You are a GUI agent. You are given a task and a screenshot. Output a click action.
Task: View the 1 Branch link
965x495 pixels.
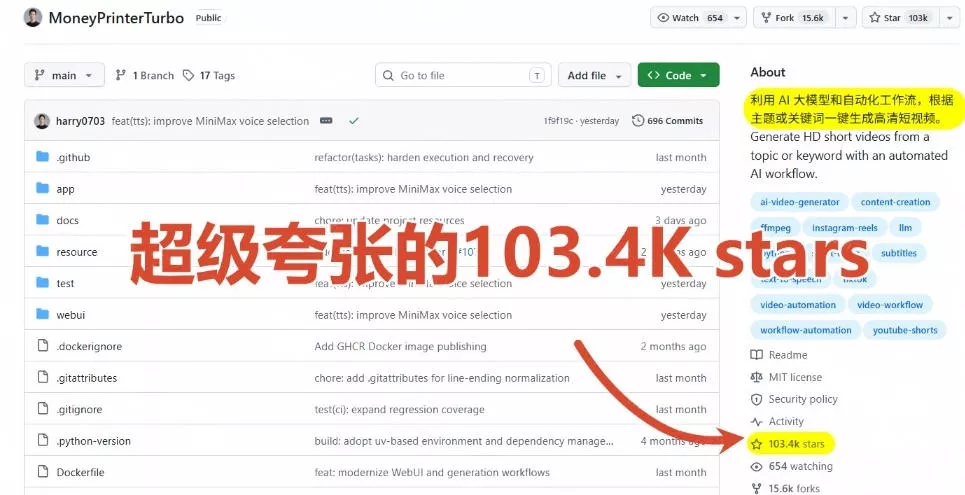tap(145, 75)
